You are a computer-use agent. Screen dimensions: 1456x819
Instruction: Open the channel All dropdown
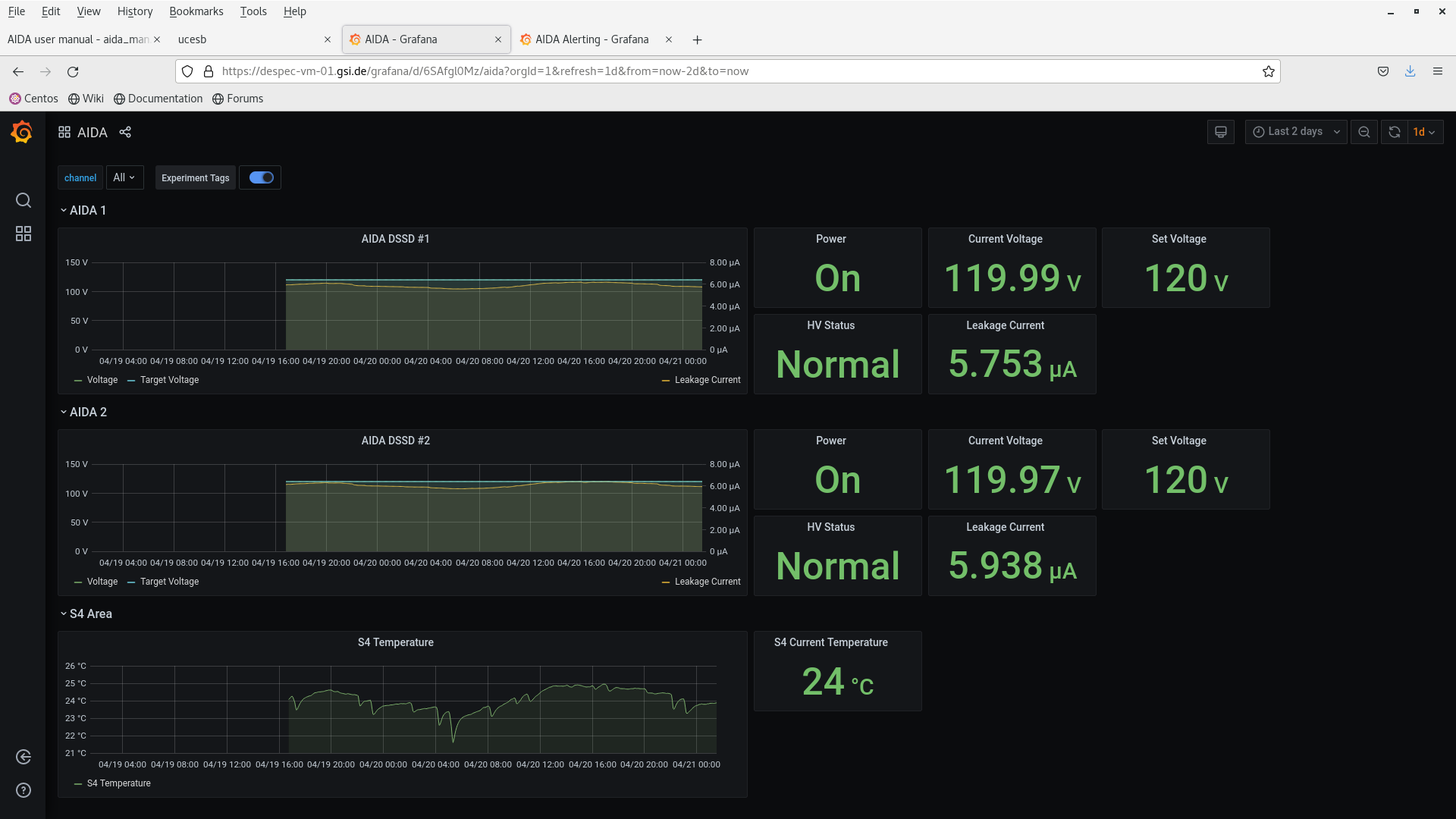(124, 177)
